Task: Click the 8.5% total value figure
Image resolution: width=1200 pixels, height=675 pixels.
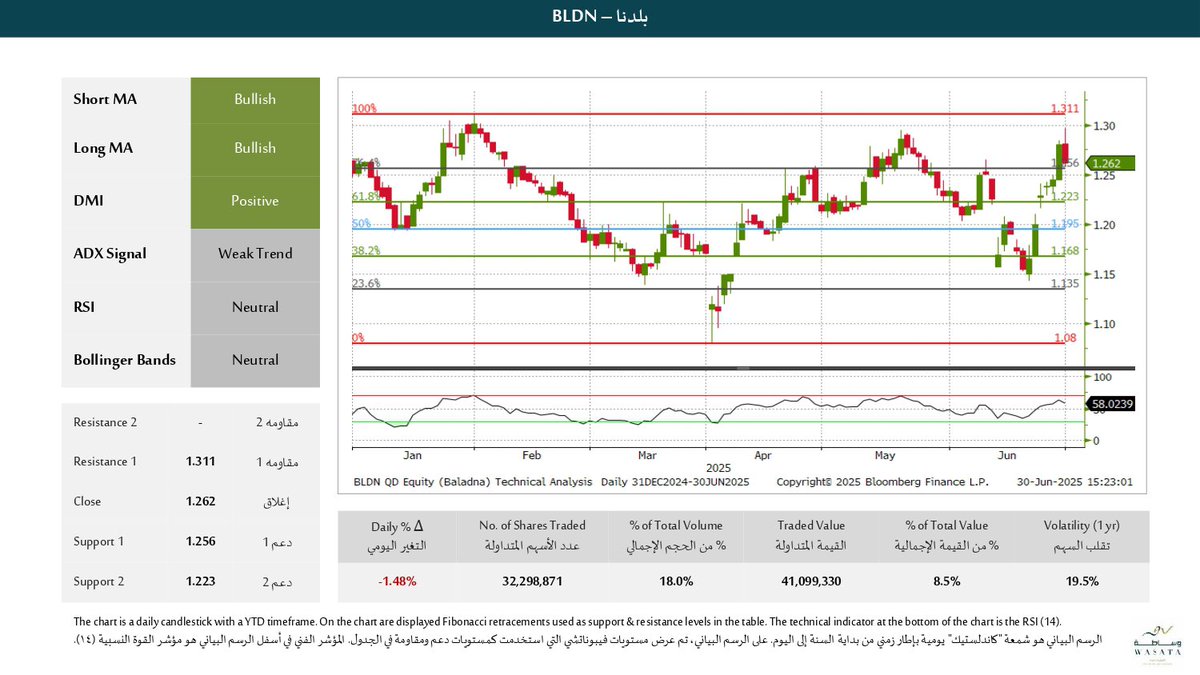Action: pos(946,581)
